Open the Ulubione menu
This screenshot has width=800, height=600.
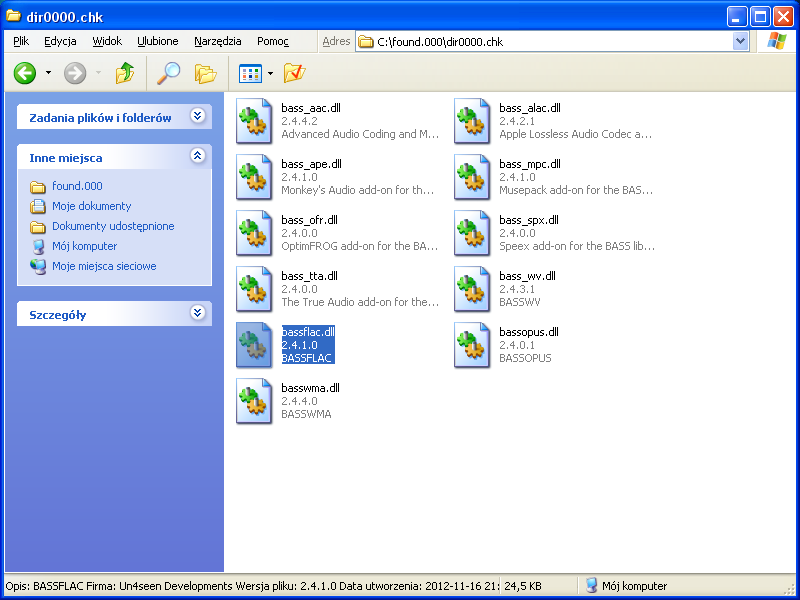(x=158, y=41)
